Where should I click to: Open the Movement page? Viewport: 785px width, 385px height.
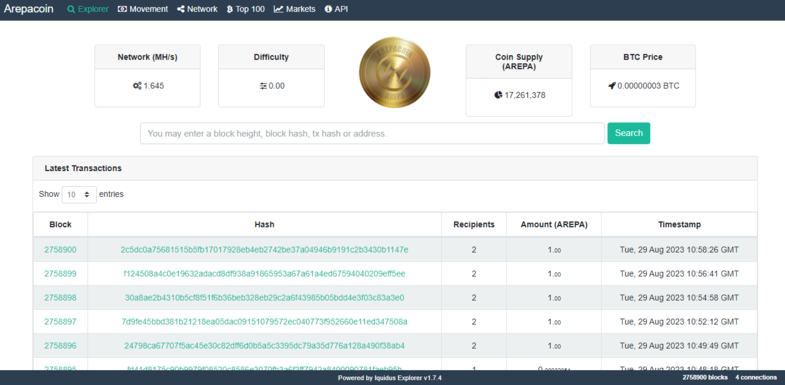pyautogui.click(x=143, y=9)
